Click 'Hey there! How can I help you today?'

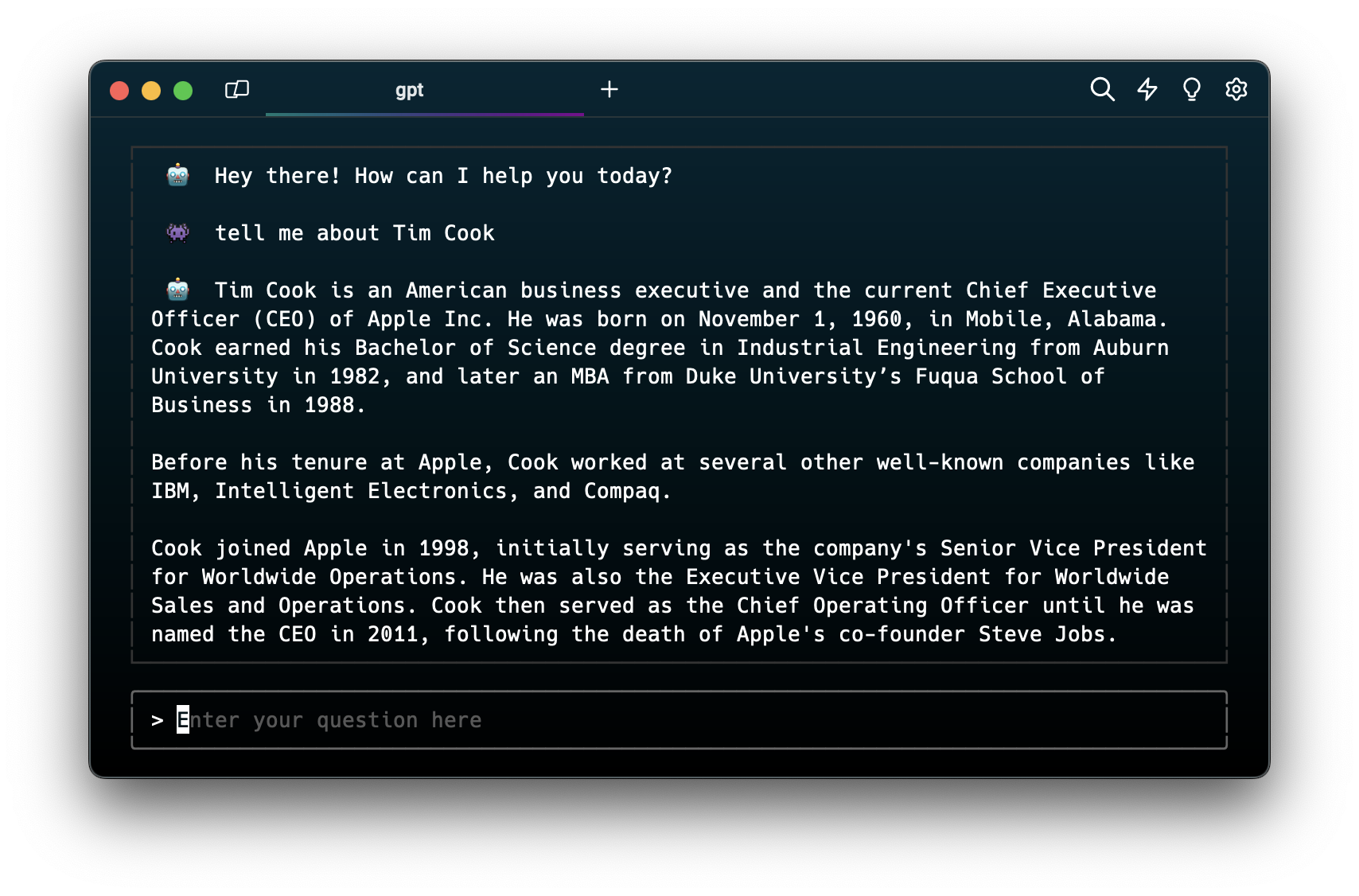443,176
